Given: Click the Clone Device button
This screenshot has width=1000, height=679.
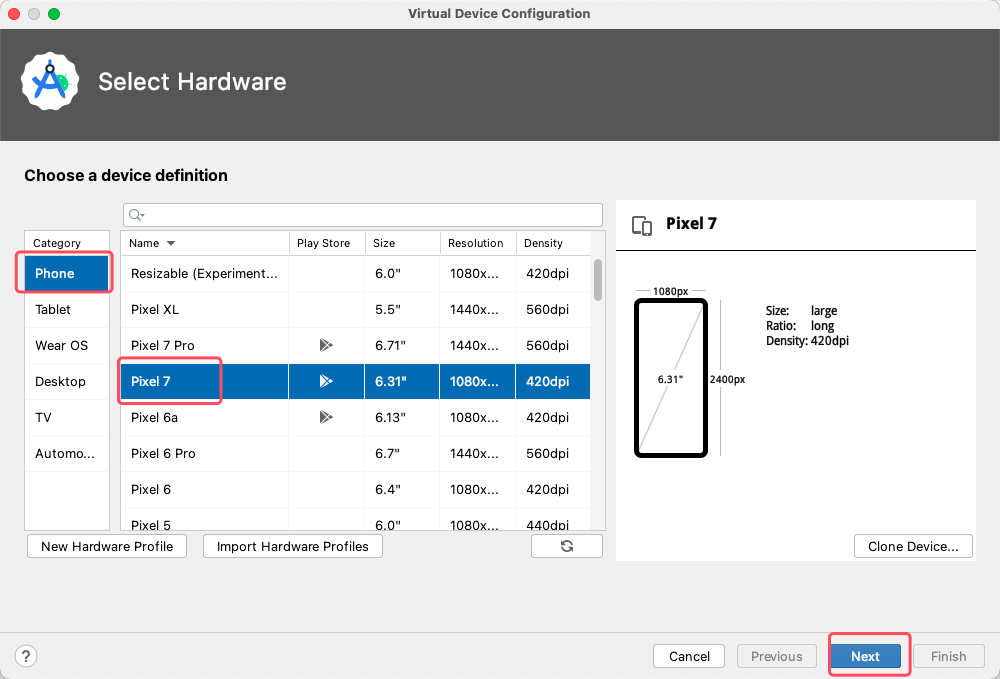Looking at the screenshot, I should (913, 546).
